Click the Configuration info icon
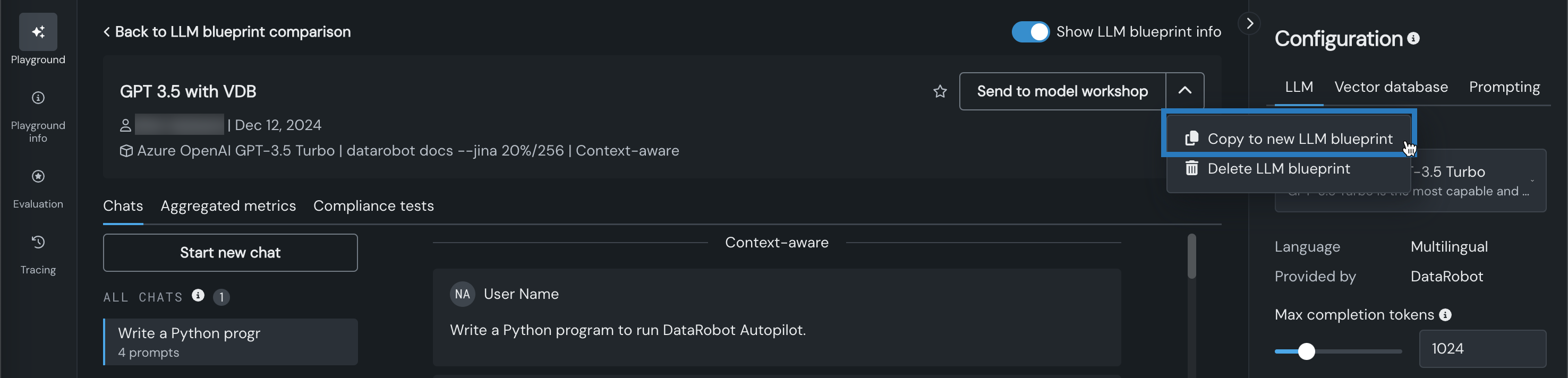This screenshot has width=1568, height=378. 1413,38
